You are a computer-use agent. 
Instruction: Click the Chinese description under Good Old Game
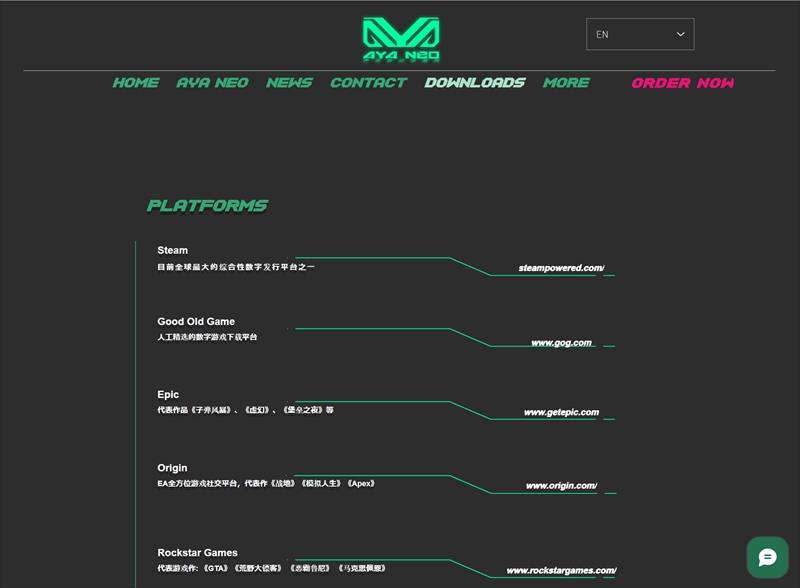pyautogui.click(x=207, y=337)
